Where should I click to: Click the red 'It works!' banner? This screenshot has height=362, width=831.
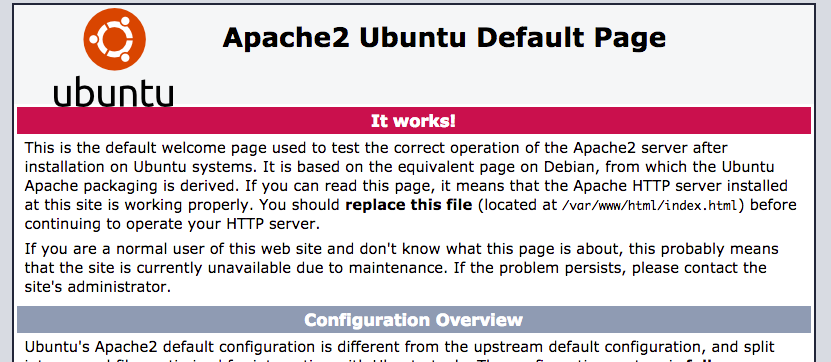(414, 121)
